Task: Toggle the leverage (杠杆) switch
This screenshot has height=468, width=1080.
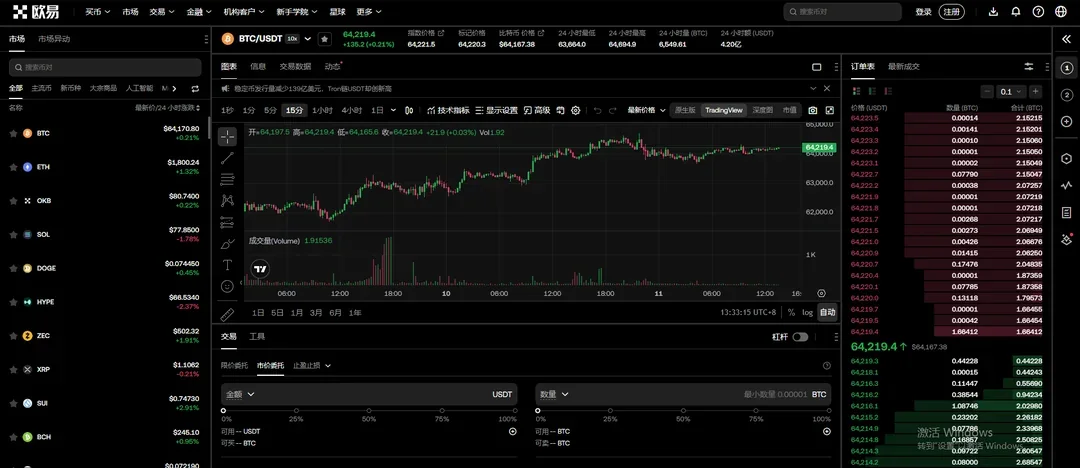Action: [x=800, y=337]
